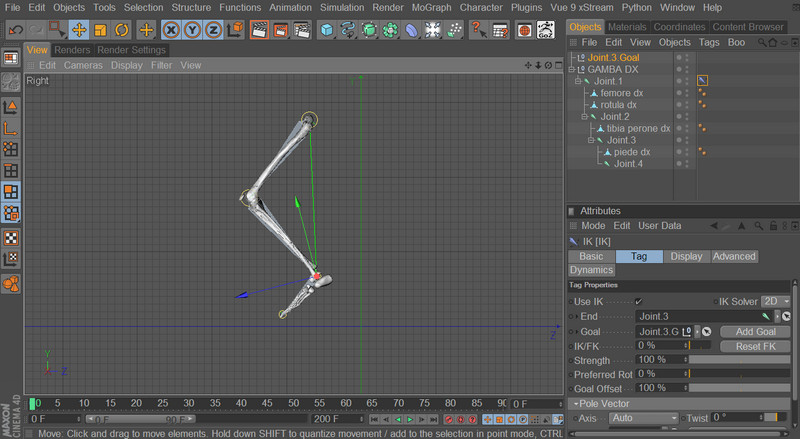Open the Display tab in Attributes
The height and width of the screenshot is (439, 800).
686,256
